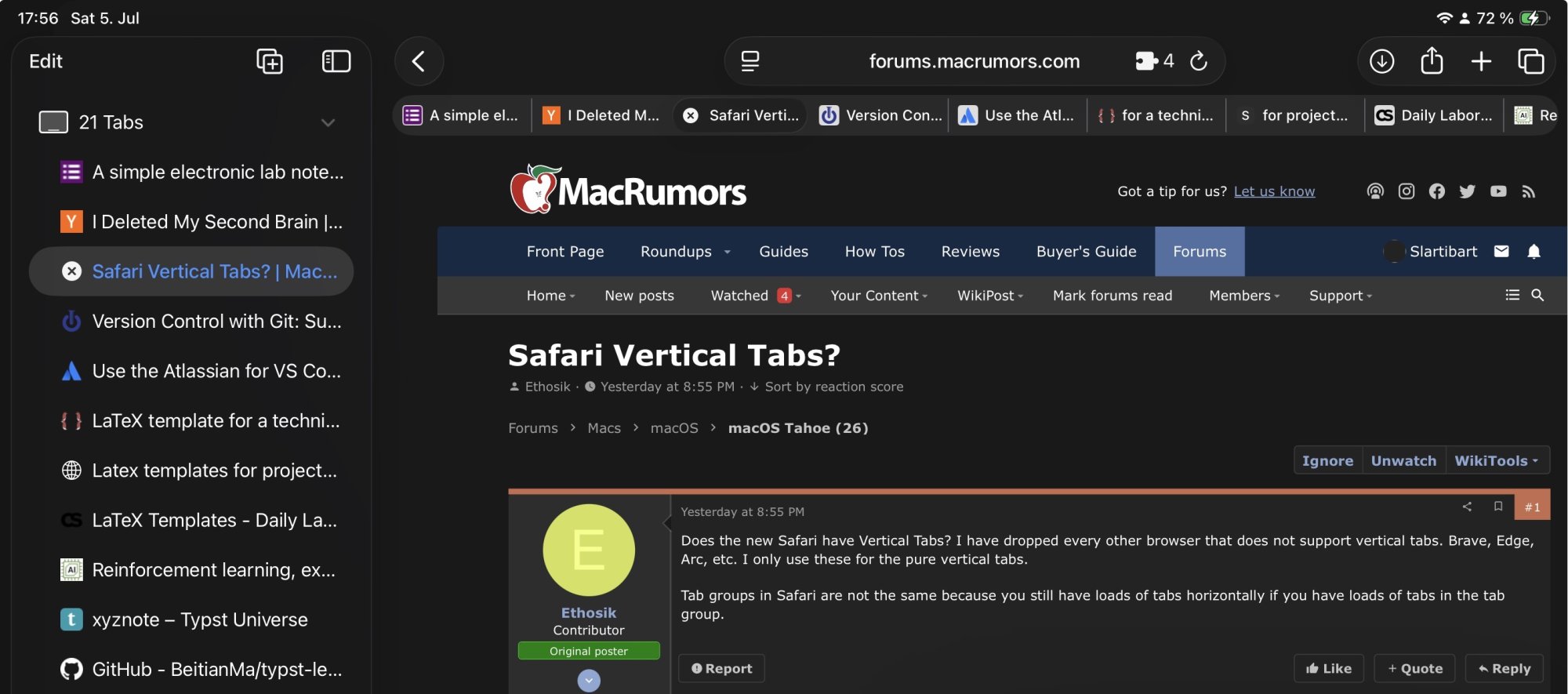
Task: Close the Safari Verti... tab in tab bar
Action: click(x=691, y=115)
